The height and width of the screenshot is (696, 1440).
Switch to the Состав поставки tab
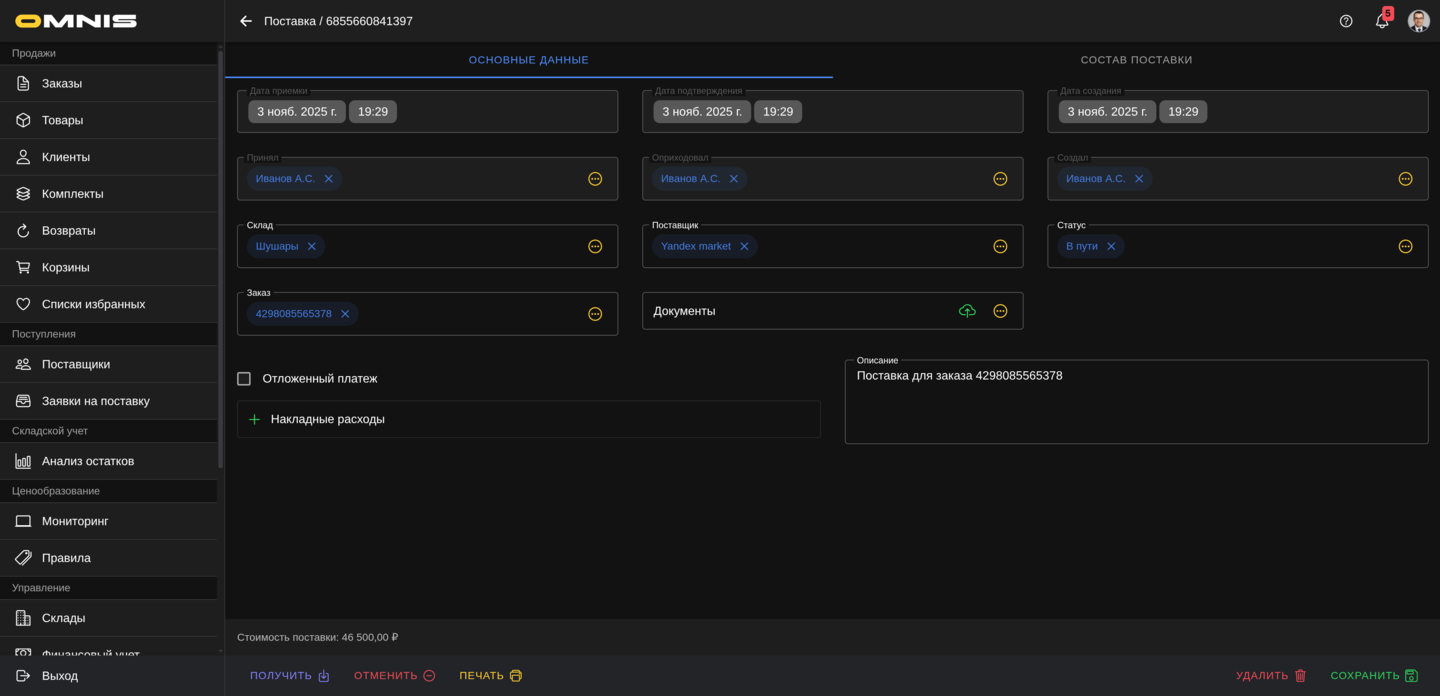1136,60
